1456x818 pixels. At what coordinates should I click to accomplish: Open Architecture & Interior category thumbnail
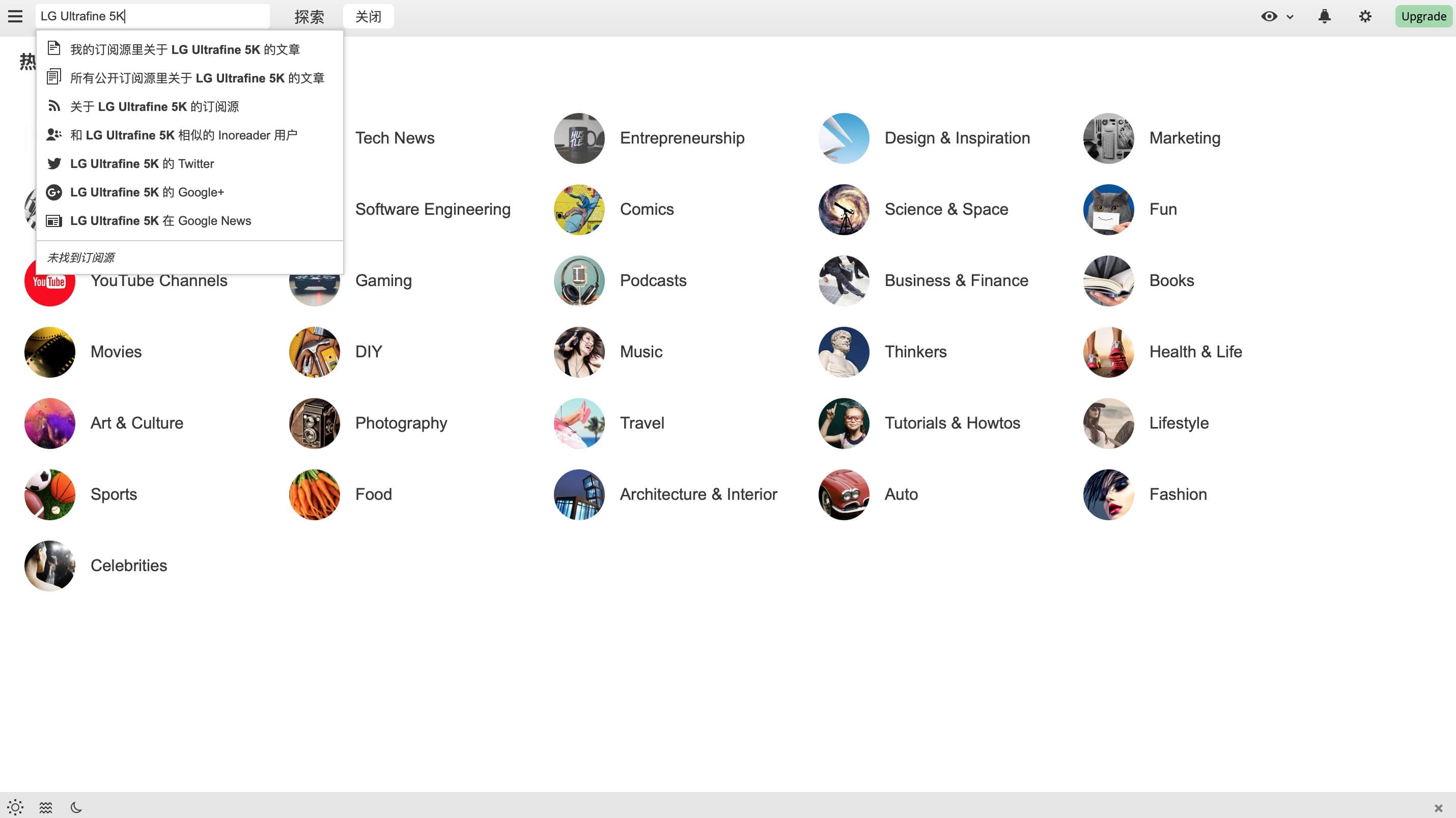579,495
